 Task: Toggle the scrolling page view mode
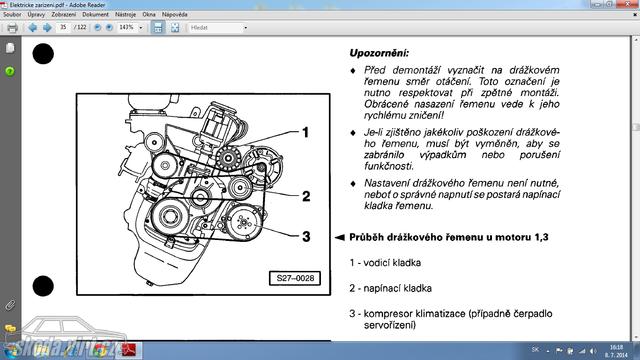click(158, 27)
